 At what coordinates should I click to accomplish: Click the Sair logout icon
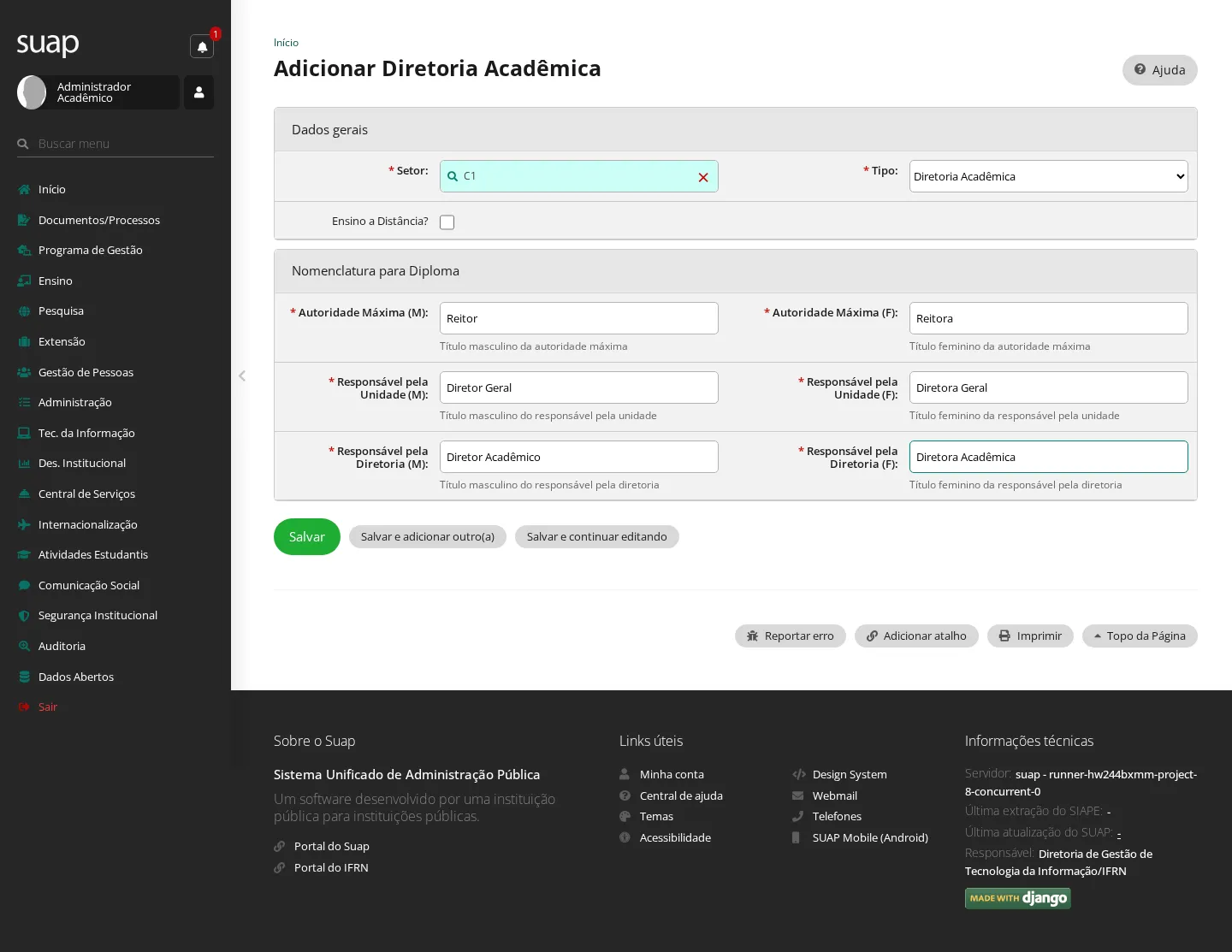[x=24, y=707]
